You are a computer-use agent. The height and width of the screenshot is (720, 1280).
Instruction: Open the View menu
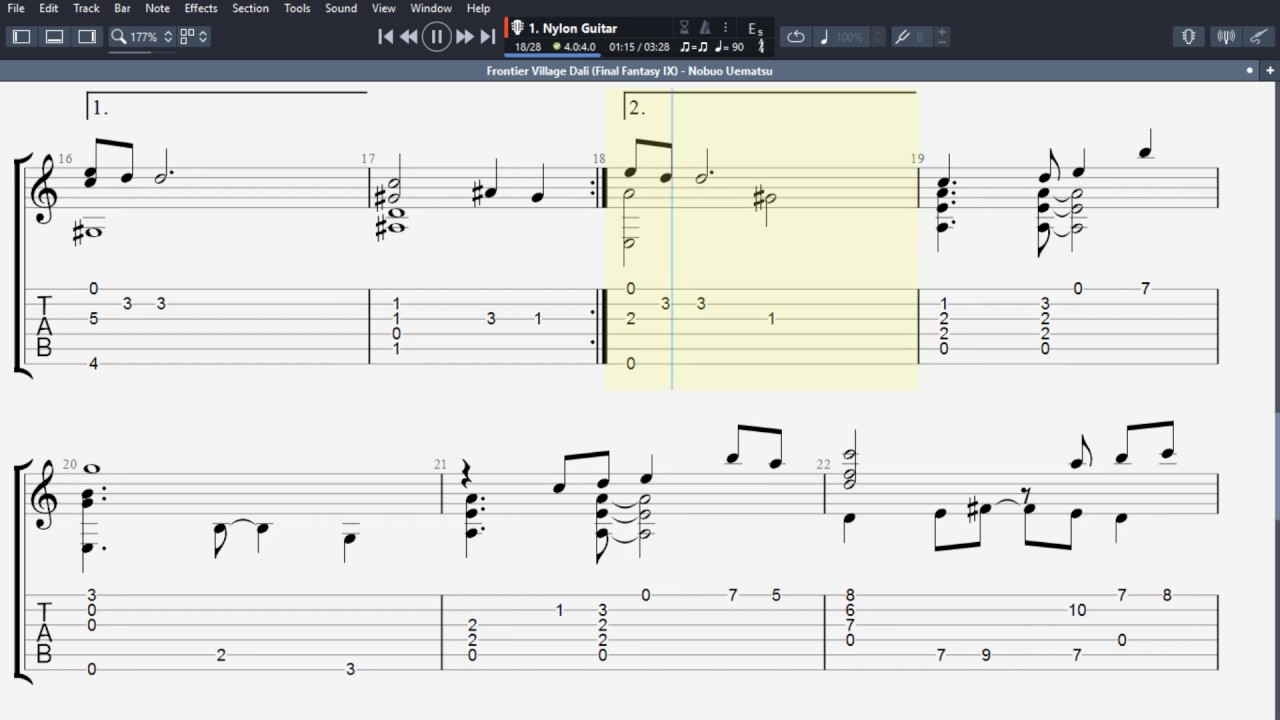coord(384,8)
